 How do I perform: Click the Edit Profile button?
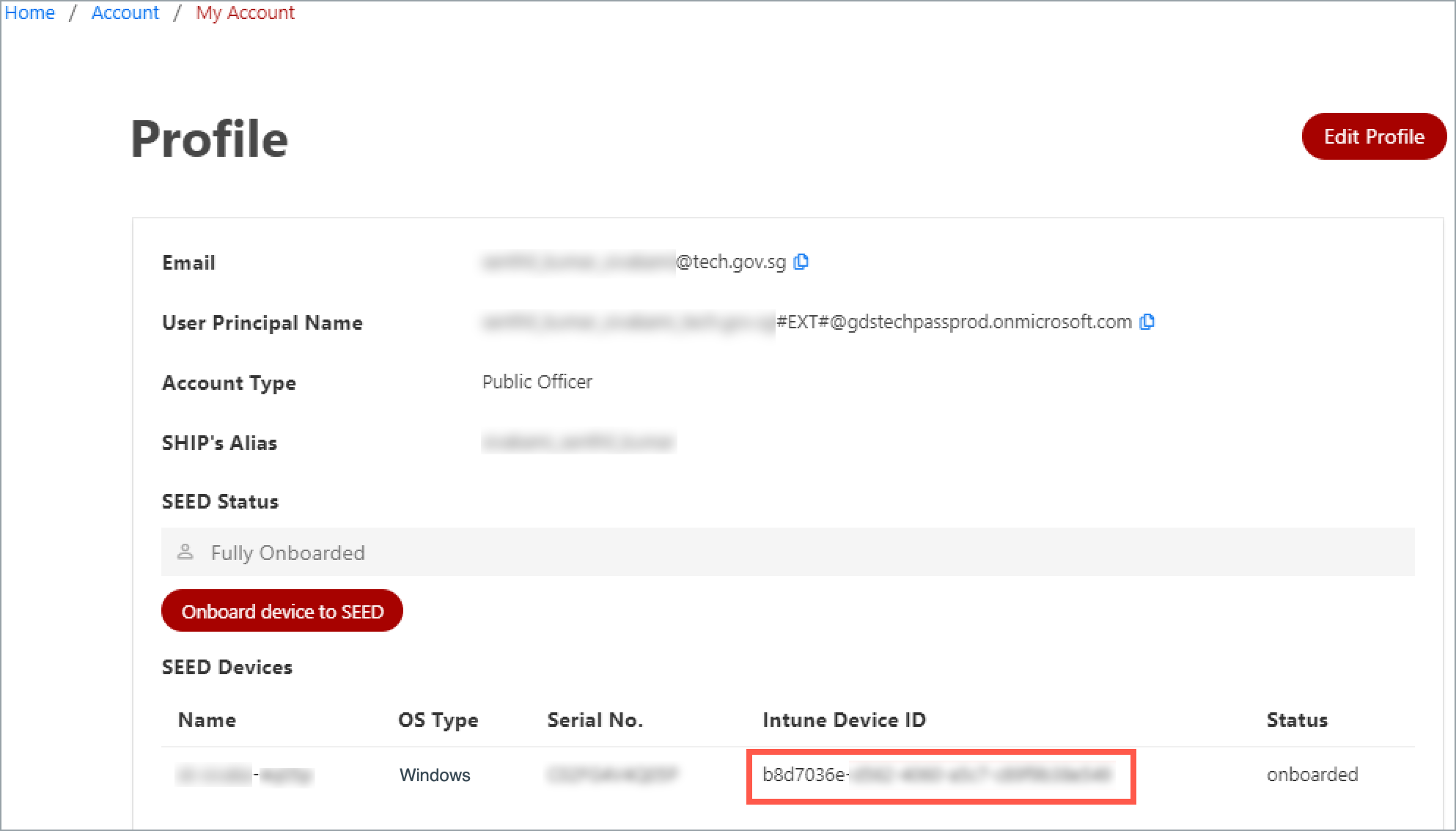click(x=1372, y=136)
